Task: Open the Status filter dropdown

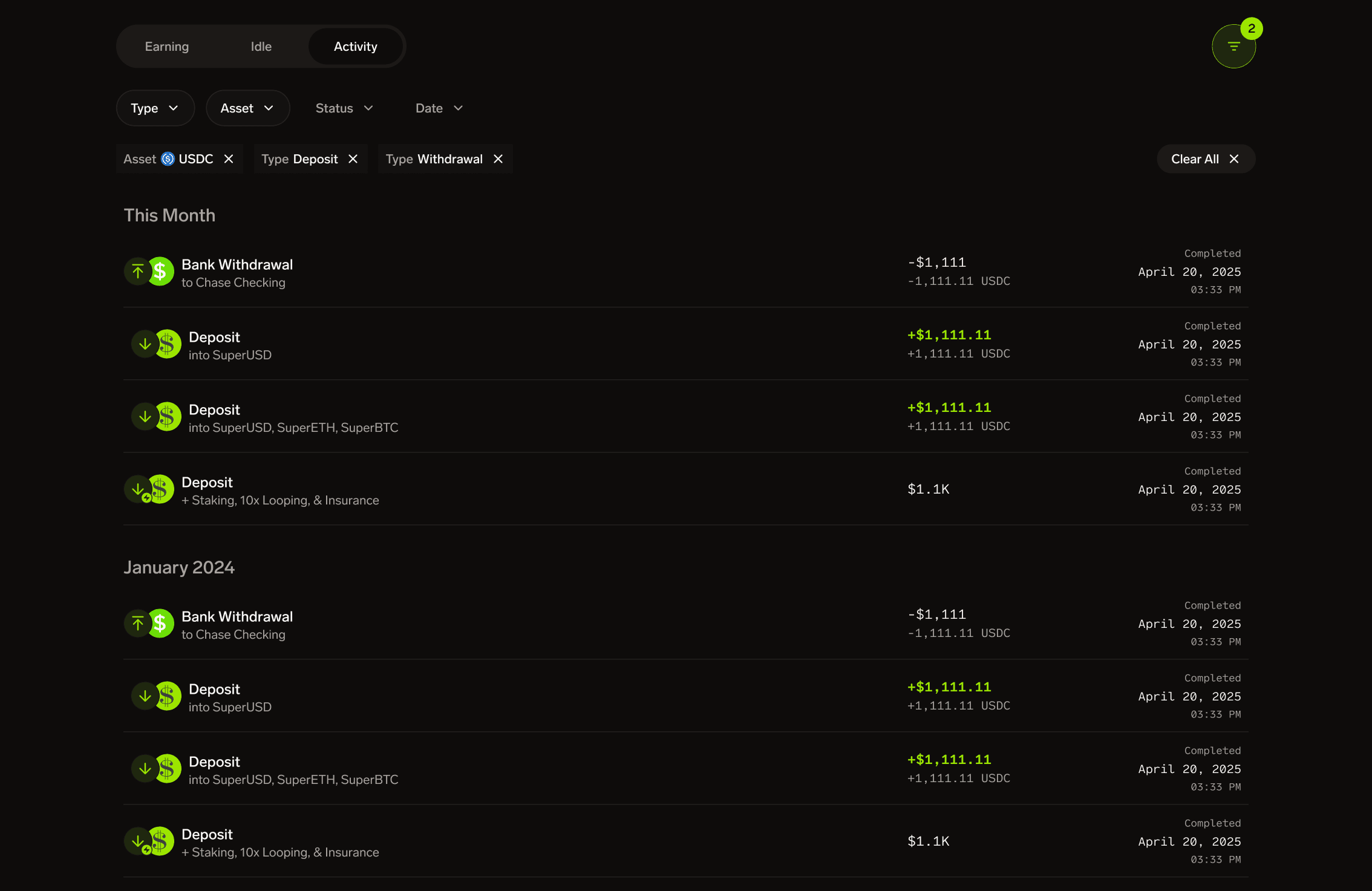Action: coord(344,108)
